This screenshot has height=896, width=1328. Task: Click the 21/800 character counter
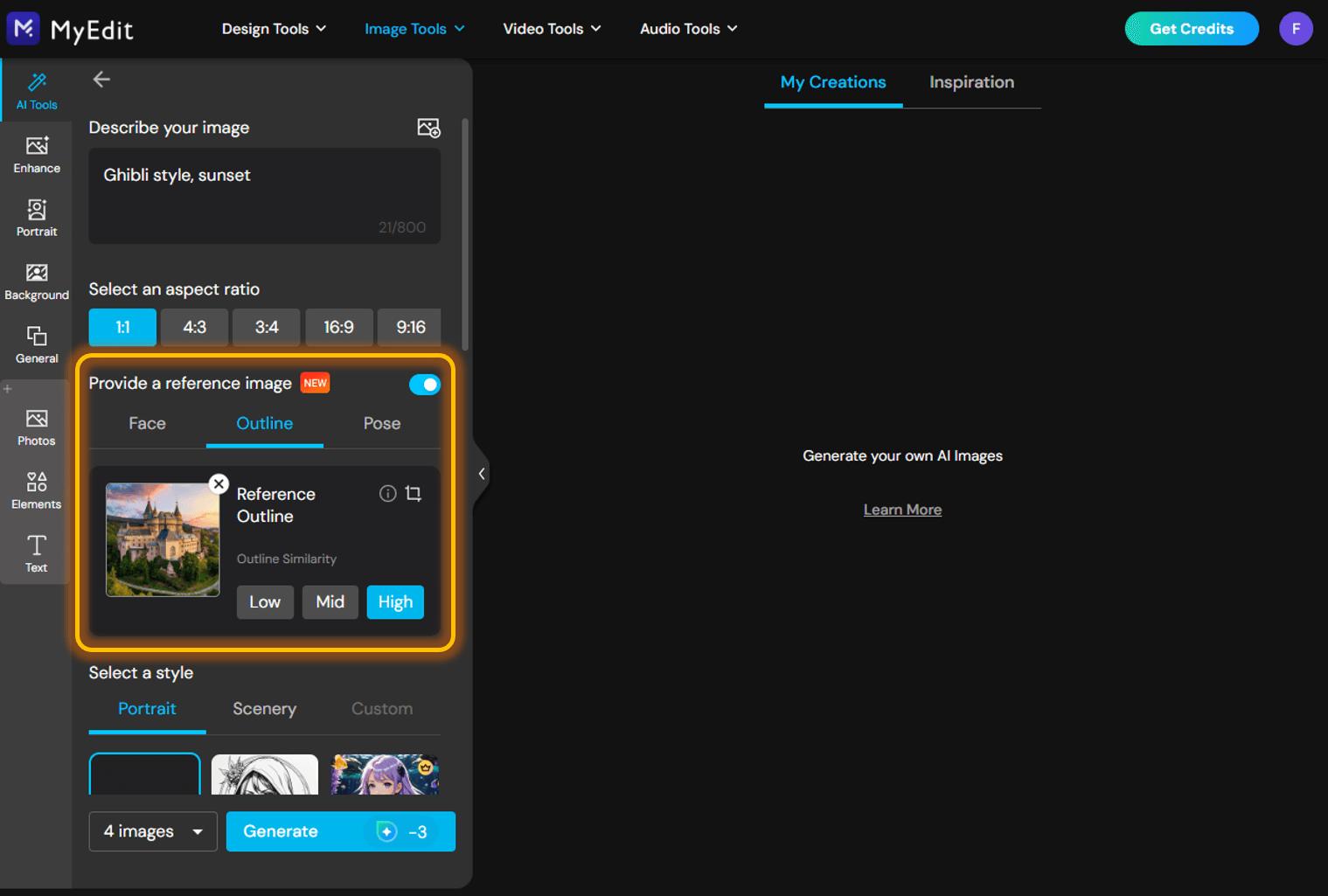402,227
